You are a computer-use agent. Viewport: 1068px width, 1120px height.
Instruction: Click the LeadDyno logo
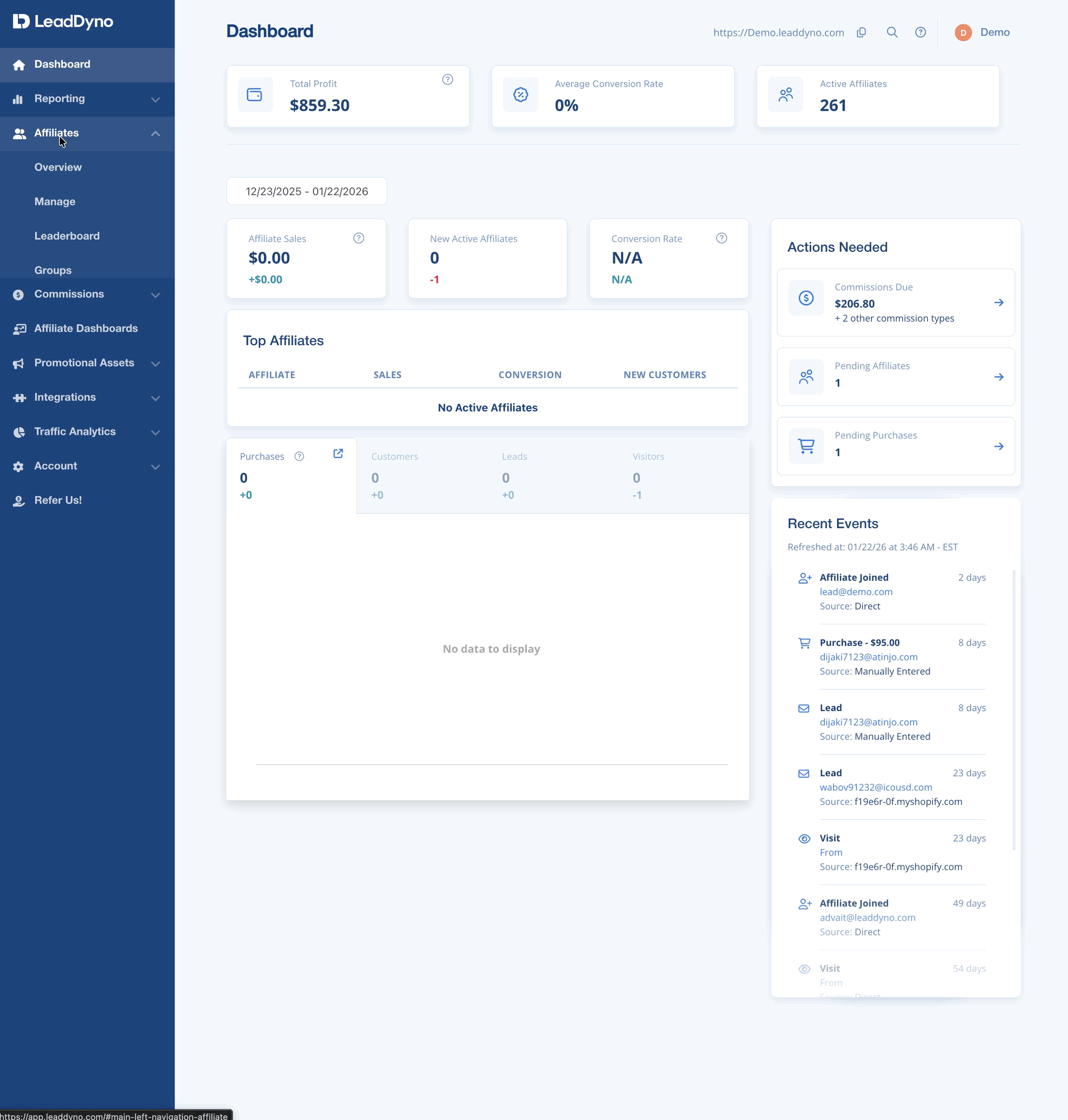tap(63, 21)
